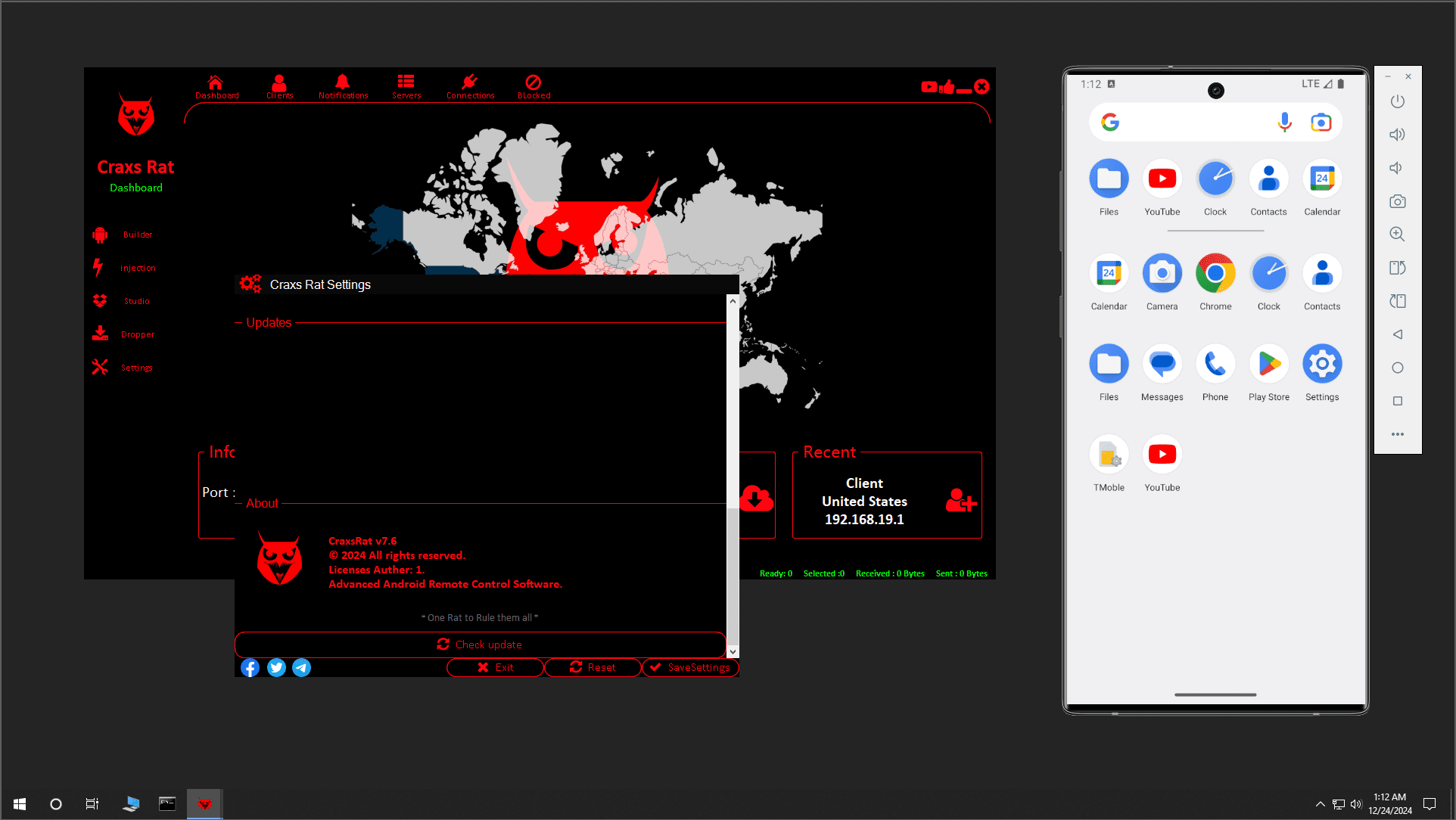Open the Messages app on the emulator

(x=1162, y=372)
